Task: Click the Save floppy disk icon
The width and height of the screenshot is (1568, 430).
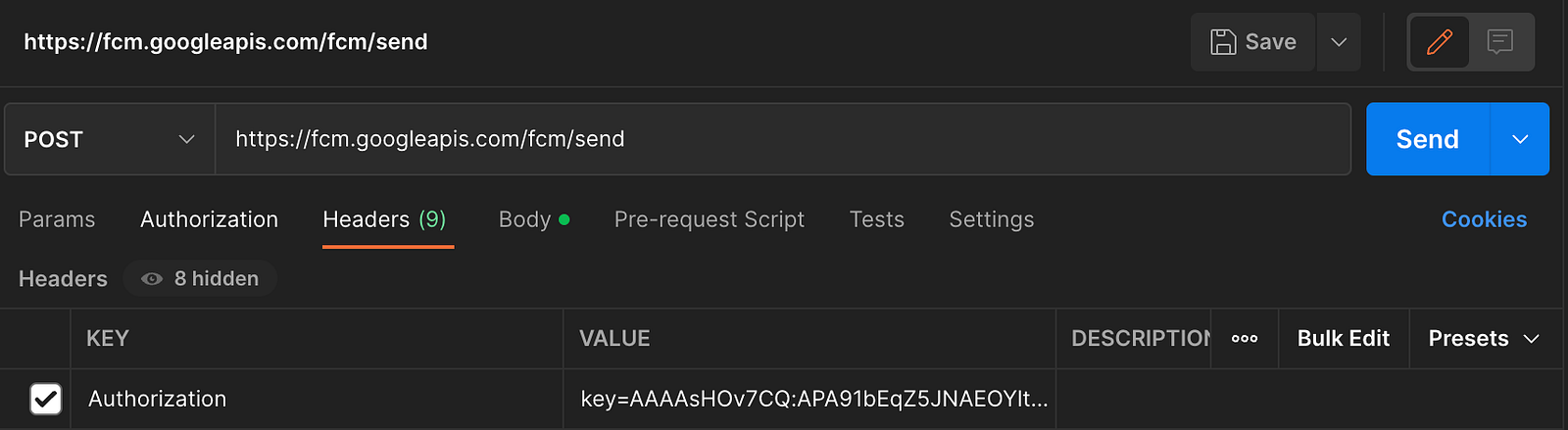Action: (1223, 42)
